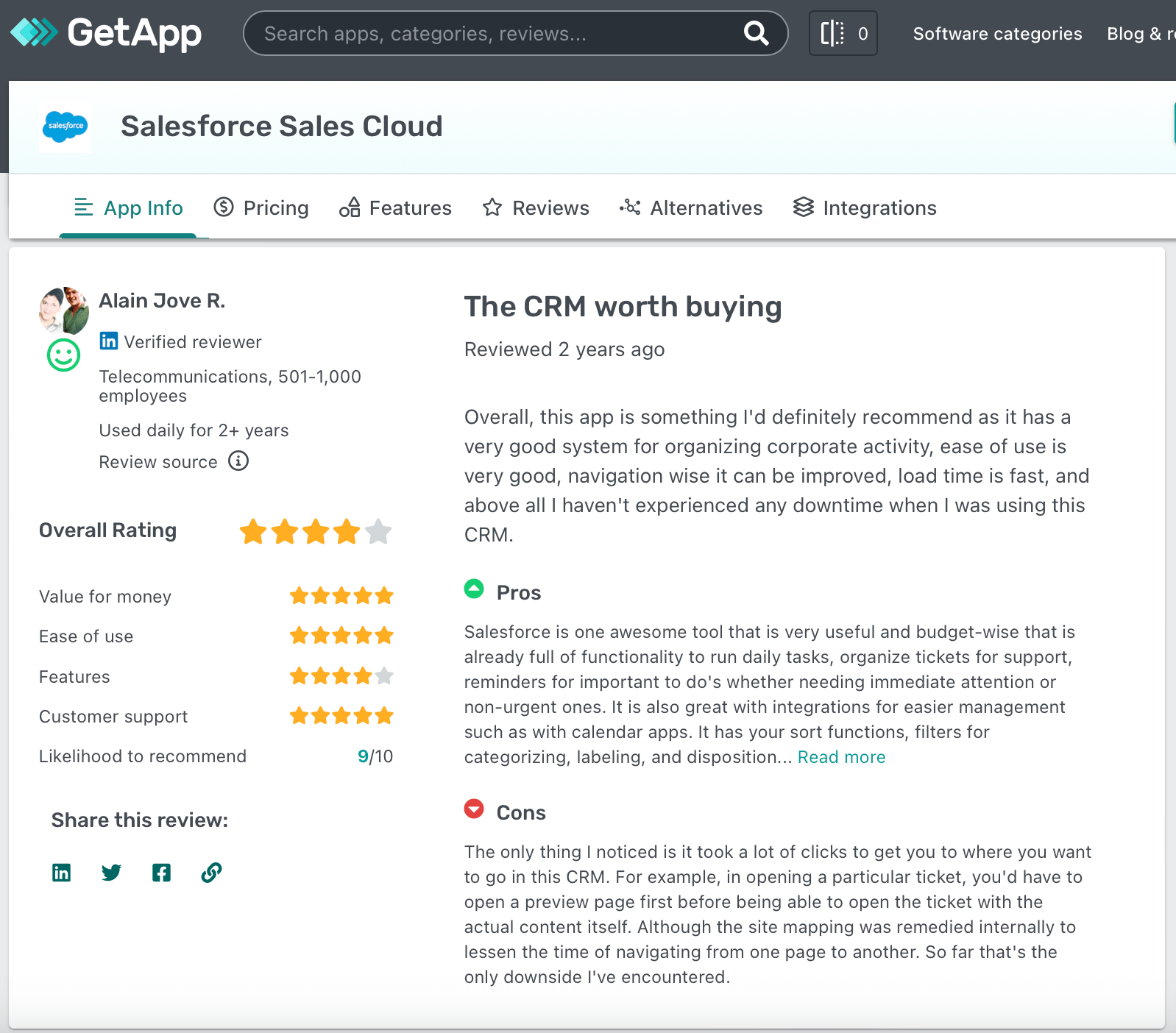Click Salesforce Sales Cloud title
Screen dimensions: 1176x1033
282,127
